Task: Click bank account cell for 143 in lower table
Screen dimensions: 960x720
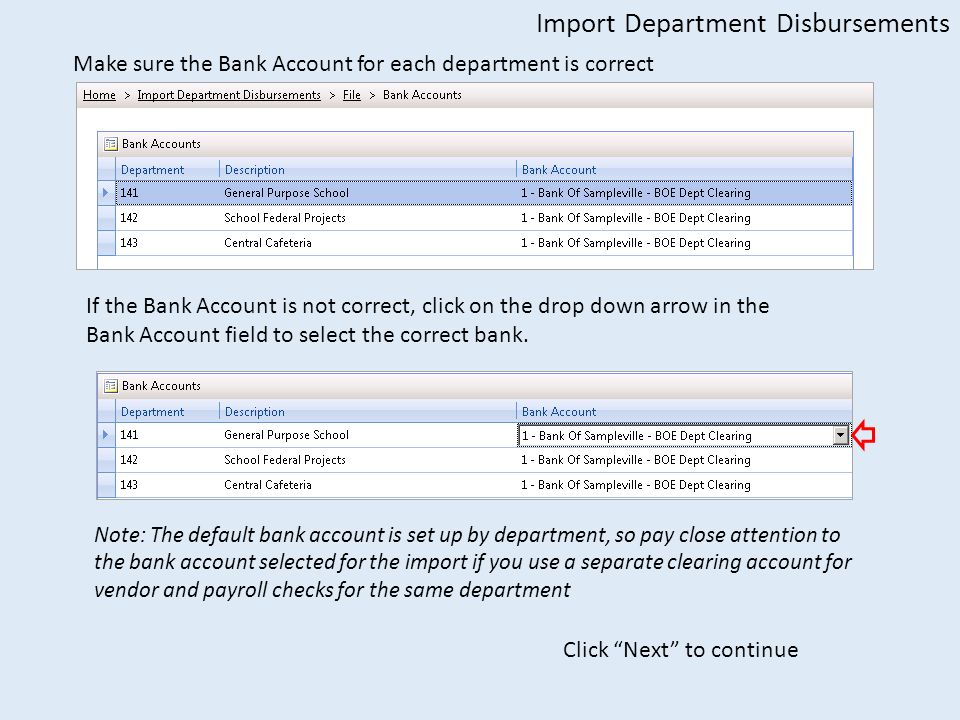Action: click(684, 485)
